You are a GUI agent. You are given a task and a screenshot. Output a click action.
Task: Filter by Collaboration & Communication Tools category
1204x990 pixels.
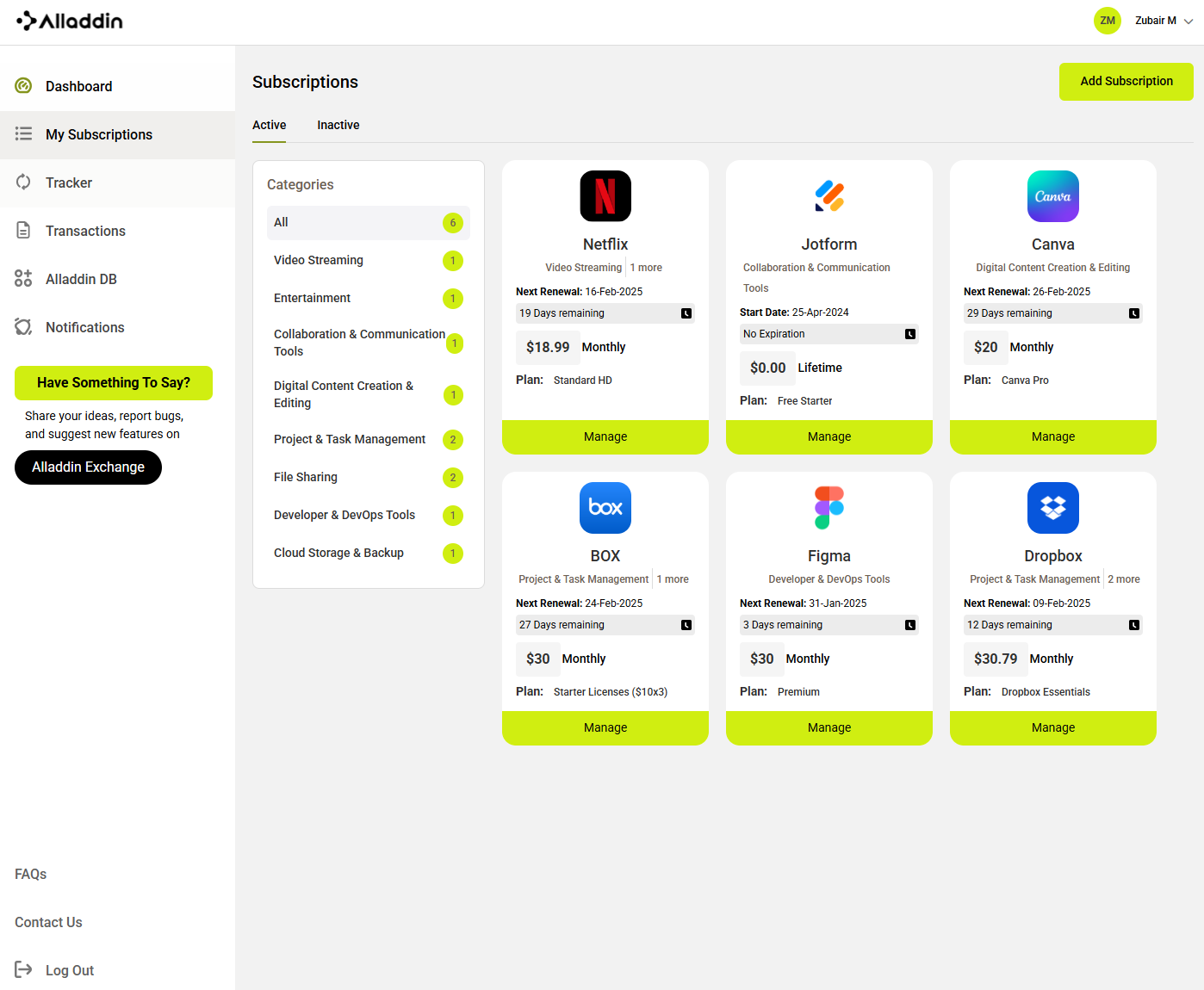(x=369, y=343)
